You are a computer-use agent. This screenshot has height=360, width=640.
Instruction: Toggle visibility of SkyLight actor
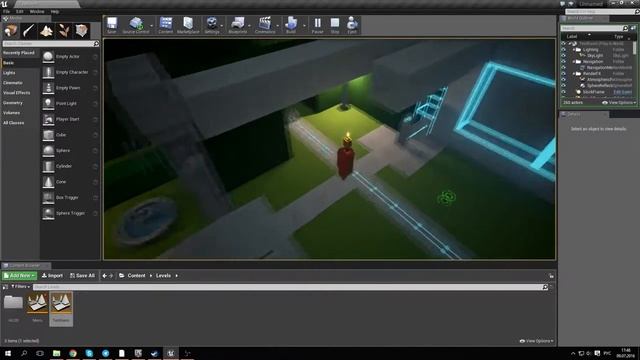564,56
